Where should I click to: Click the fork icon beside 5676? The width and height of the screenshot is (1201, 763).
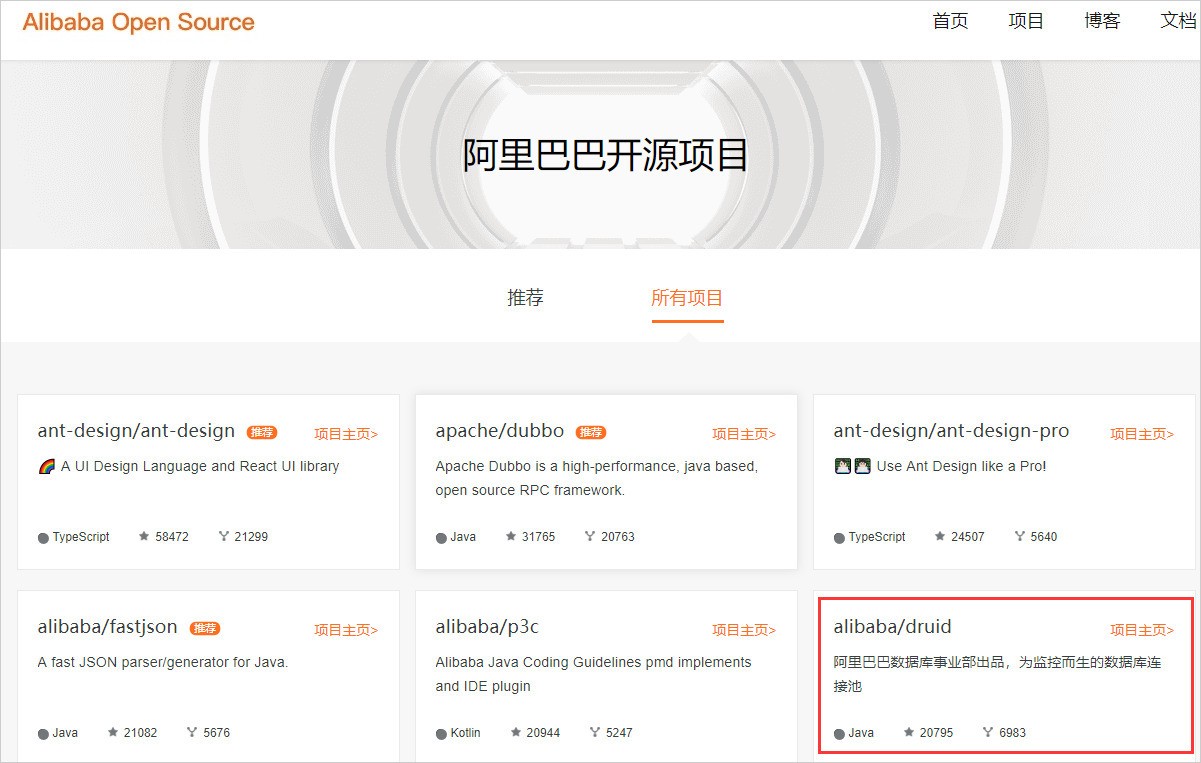click(x=192, y=732)
